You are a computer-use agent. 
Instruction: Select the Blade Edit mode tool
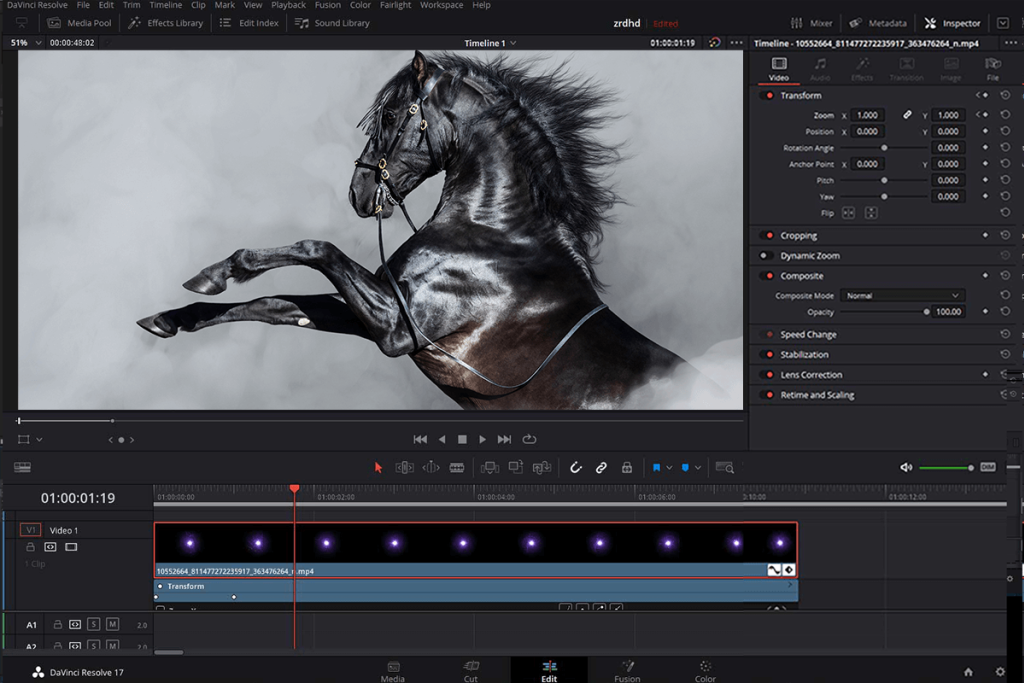point(457,467)
